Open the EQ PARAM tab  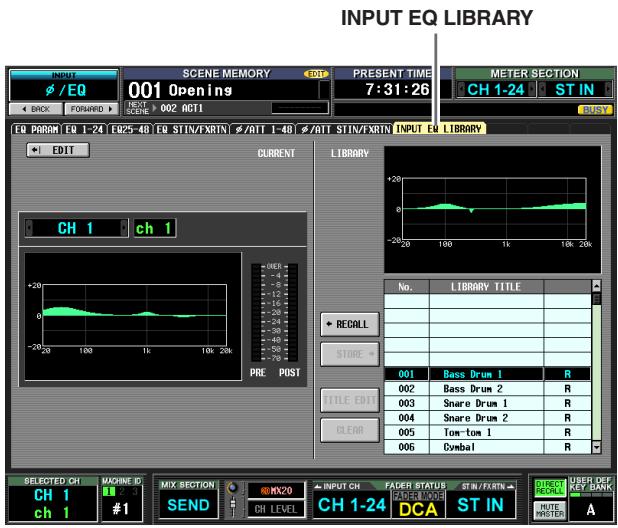click(36, 129)
